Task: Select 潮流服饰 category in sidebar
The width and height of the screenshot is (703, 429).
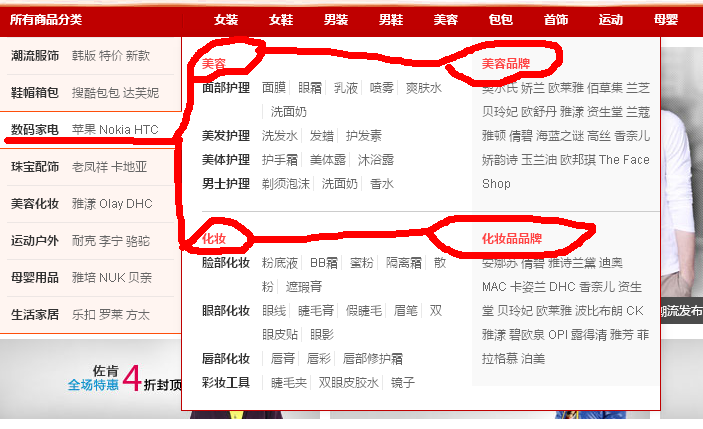Action: pyautogui.click(x=35, y=56)
